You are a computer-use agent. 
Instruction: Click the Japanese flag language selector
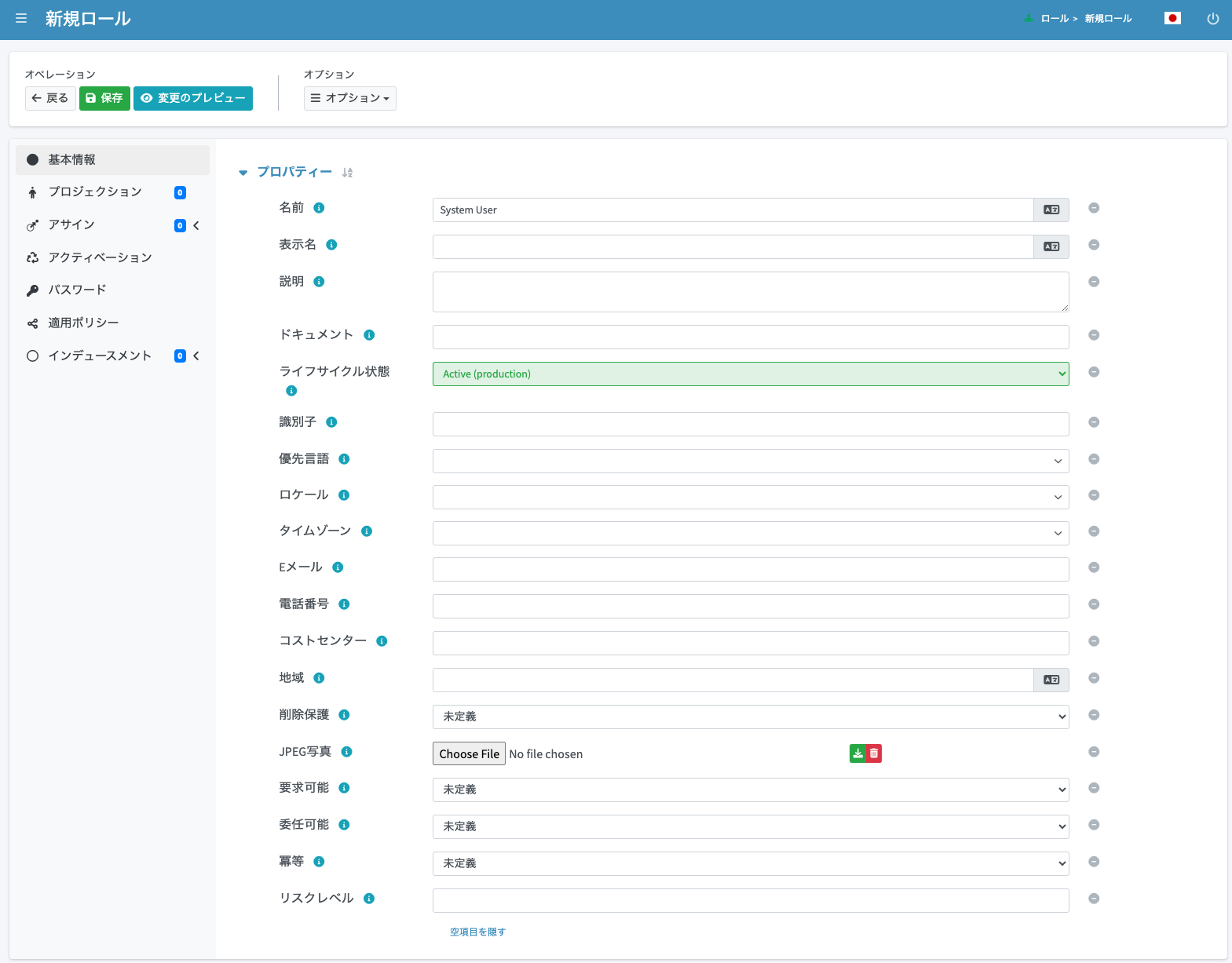pyautogui.click(x=1172, y=18)
